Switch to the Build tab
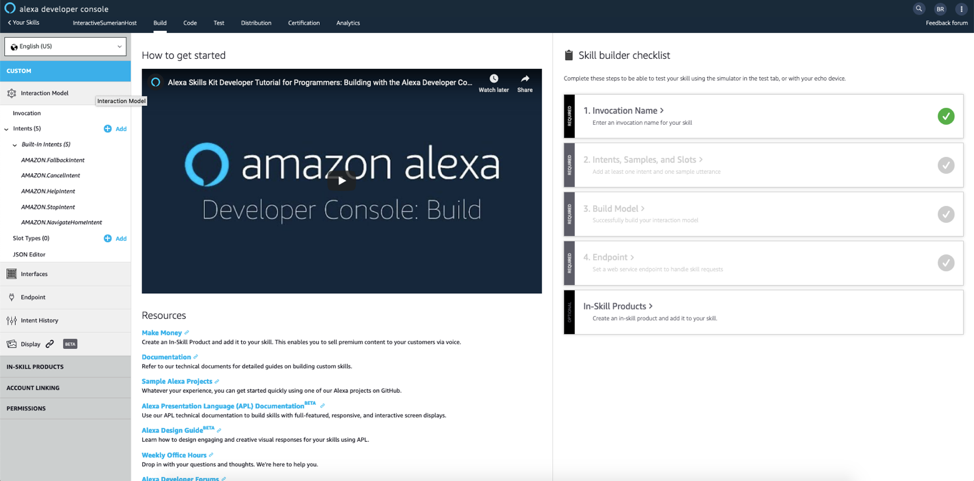The width and height of the screenshot is (974, 481). pos(160,23)
